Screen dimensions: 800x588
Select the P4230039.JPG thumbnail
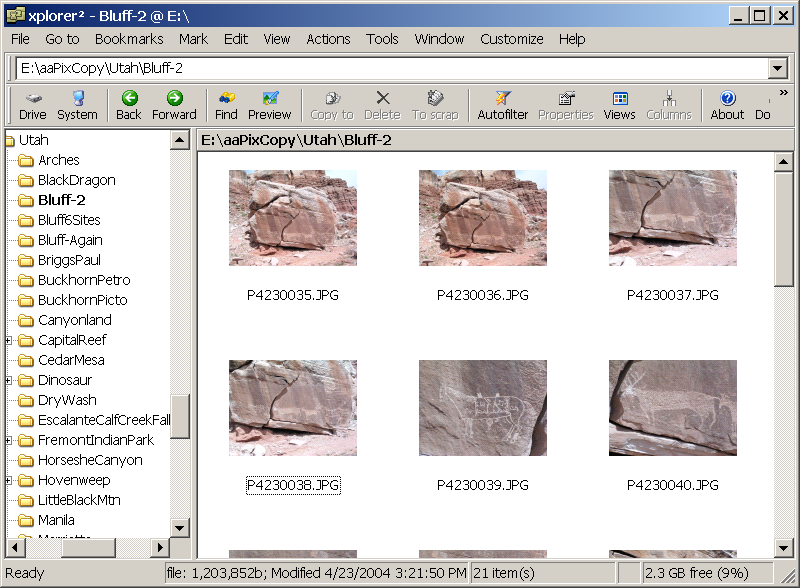(x=482, y=408)
